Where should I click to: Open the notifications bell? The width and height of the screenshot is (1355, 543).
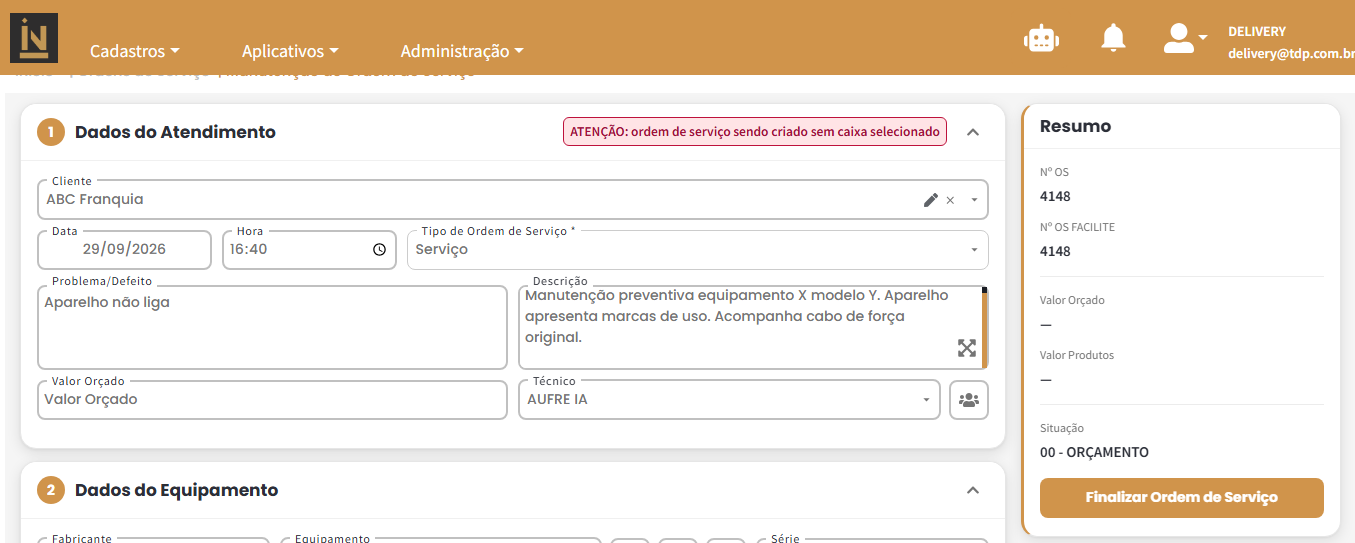click(x=1113, y=38)
